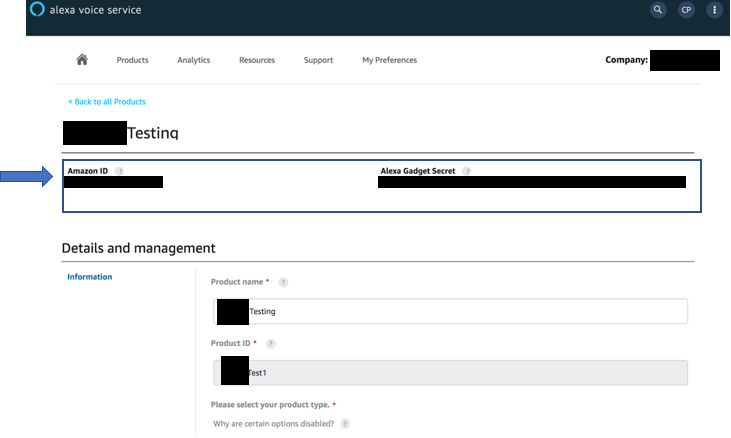This screenshot has width=731, height=438.
Task: Click the 'Amazon ID' label
Action: click(88, 171)
